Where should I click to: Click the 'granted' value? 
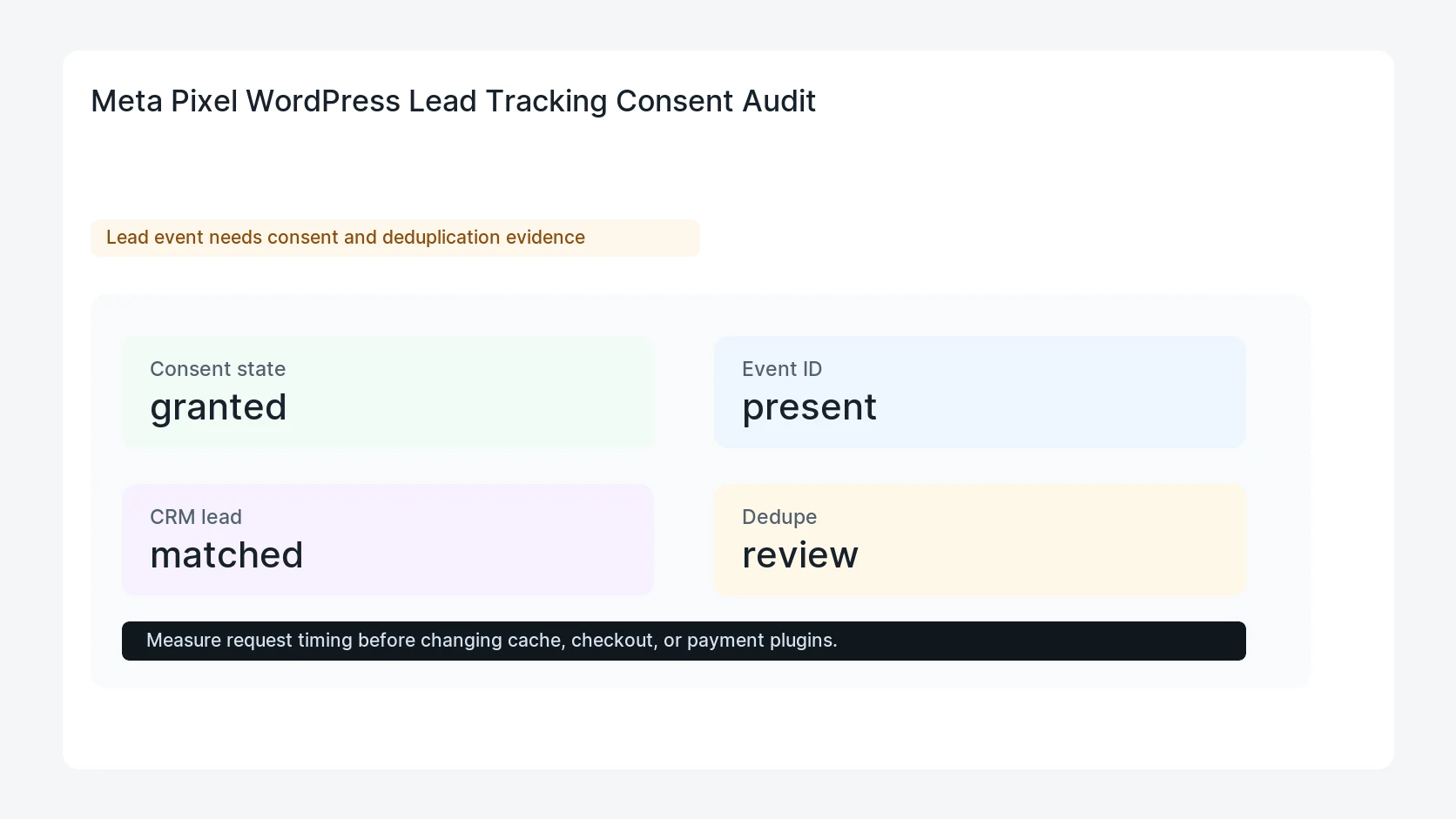[218, 407]
